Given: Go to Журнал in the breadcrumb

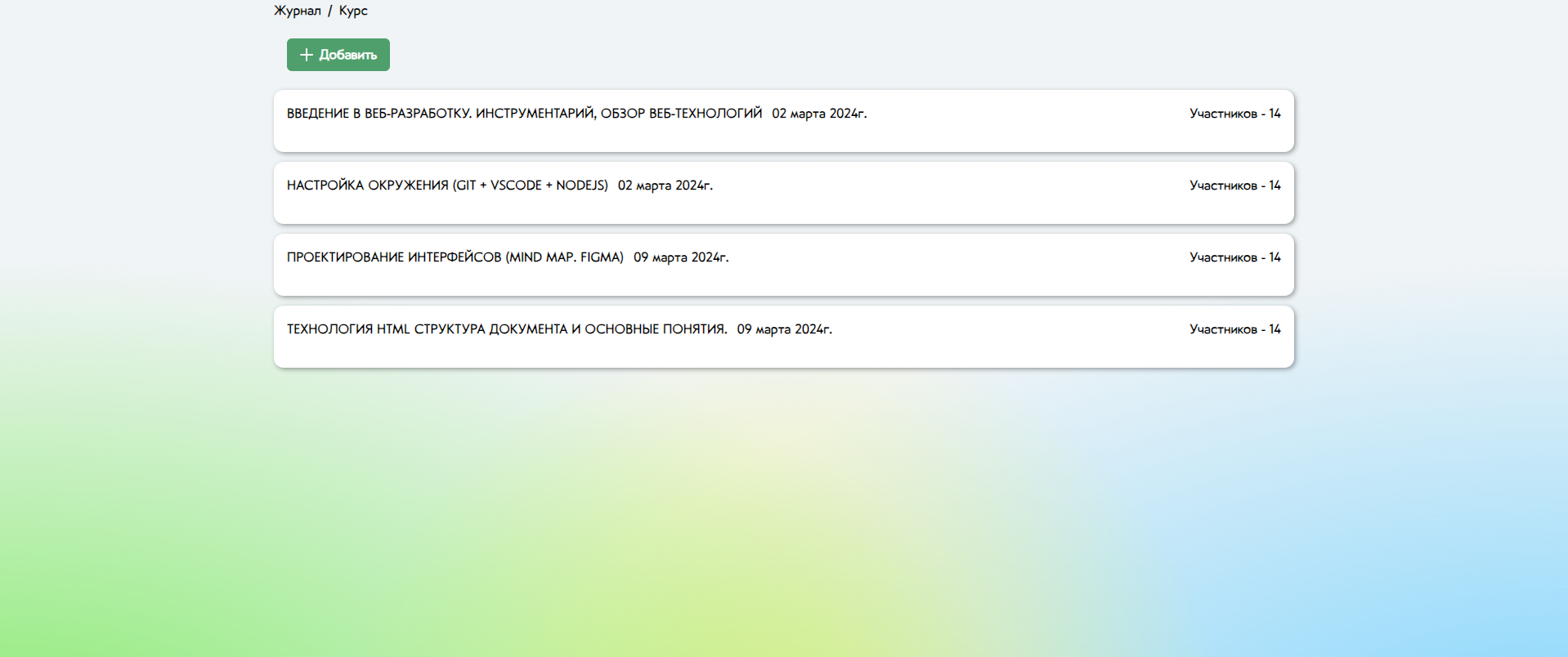Looking at the screenshot, I should pyautogui.click(x=297, y=11).
